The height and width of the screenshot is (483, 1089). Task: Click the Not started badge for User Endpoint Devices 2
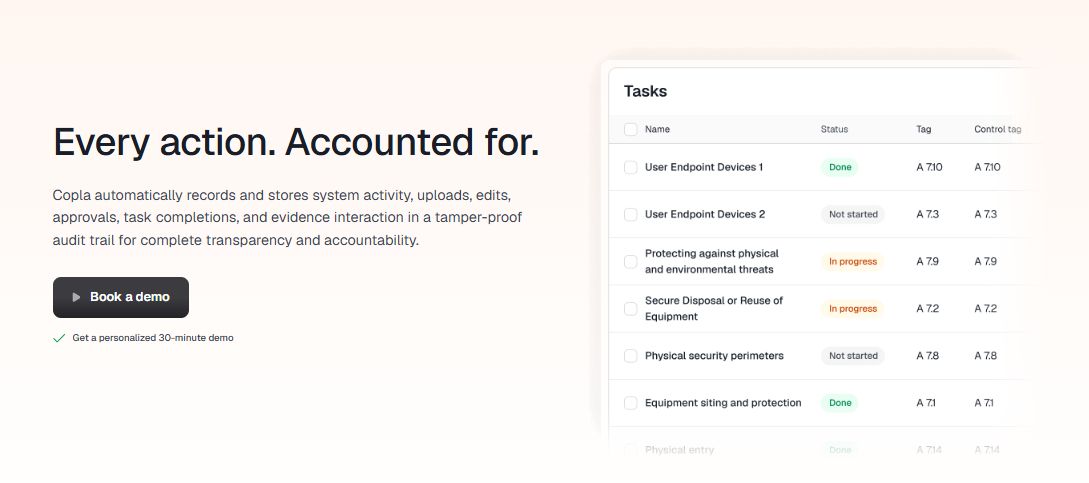853,214
